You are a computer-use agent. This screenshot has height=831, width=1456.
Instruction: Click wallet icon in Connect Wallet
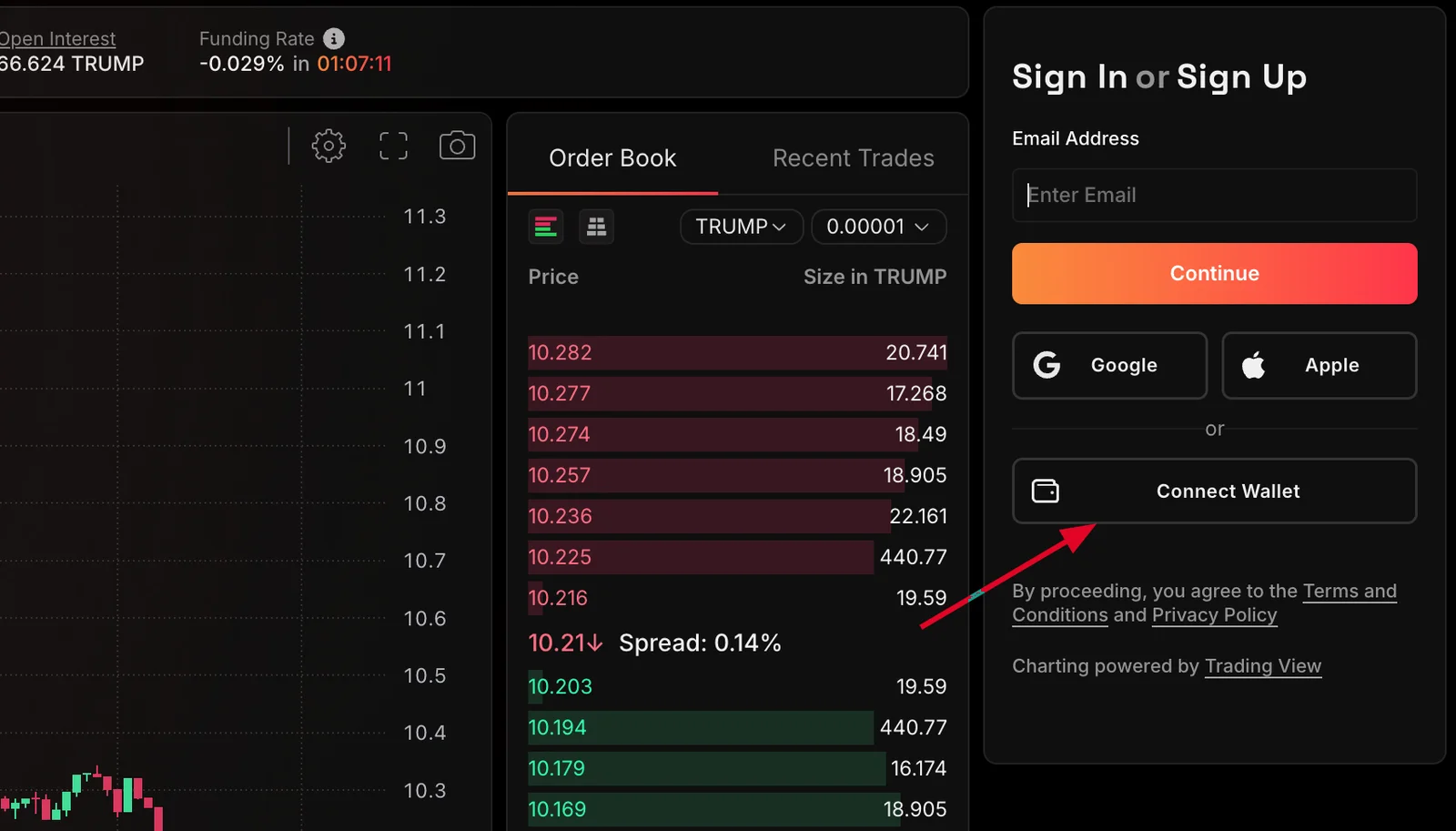(1046, 492)
